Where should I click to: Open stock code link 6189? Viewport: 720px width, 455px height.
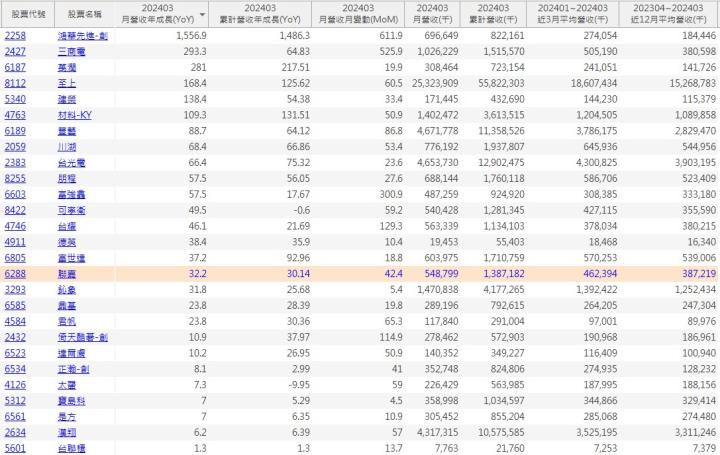pos(15,131)
